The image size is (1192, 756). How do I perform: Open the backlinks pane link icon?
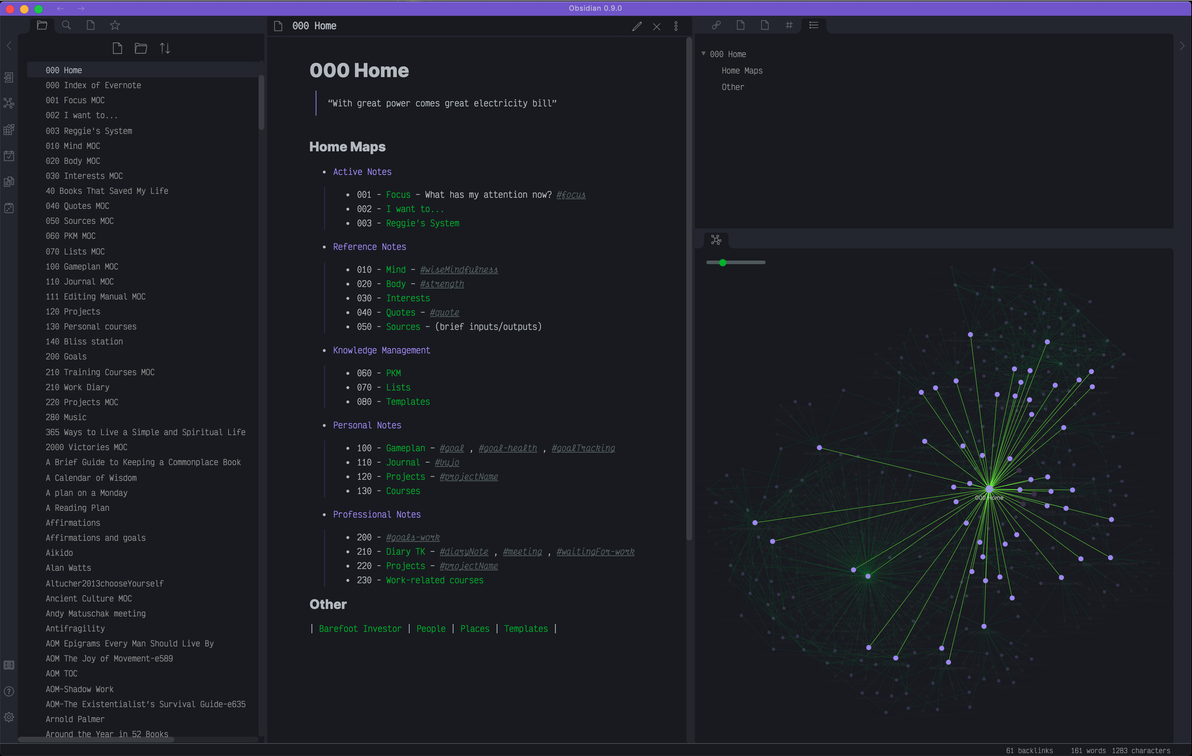716,25
